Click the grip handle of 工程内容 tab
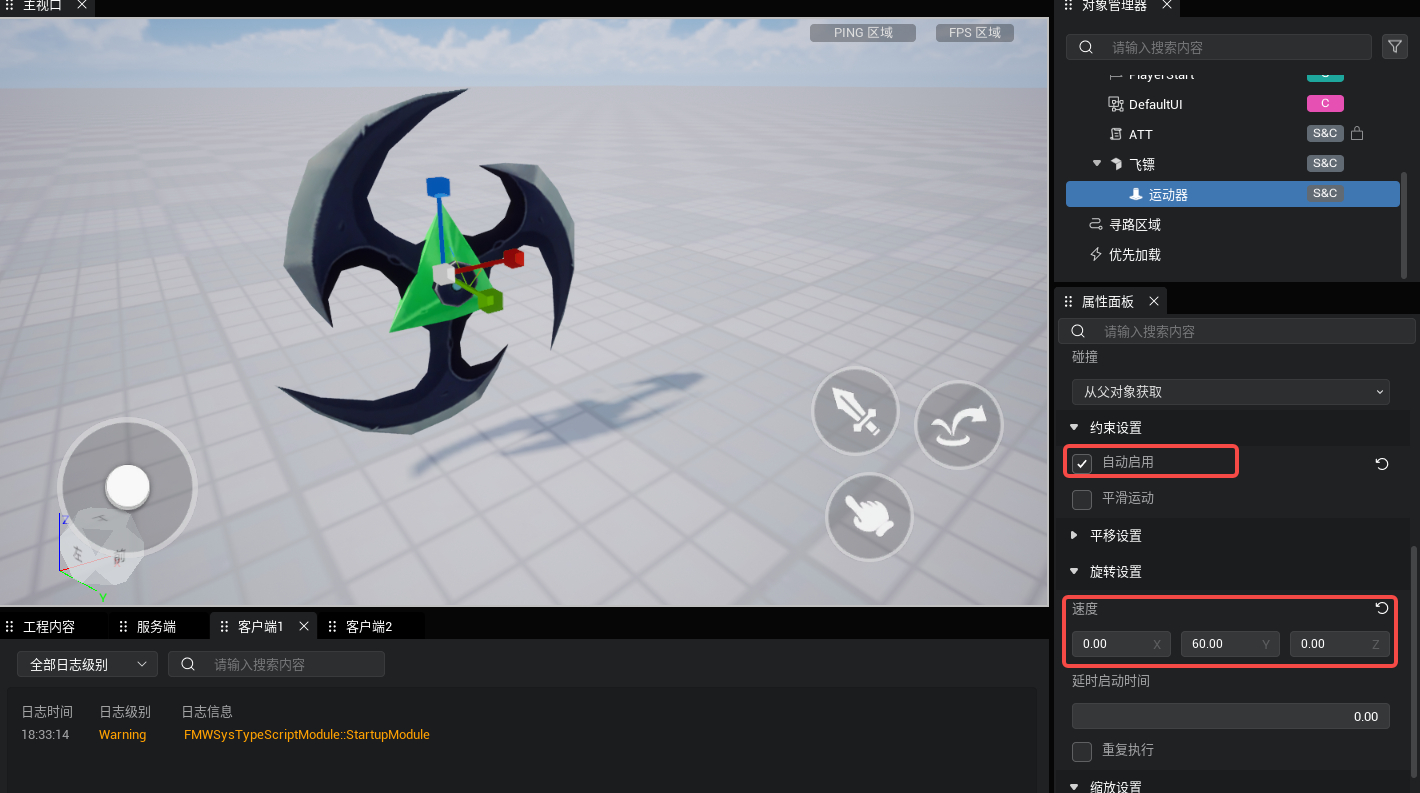 click(10, 627)
